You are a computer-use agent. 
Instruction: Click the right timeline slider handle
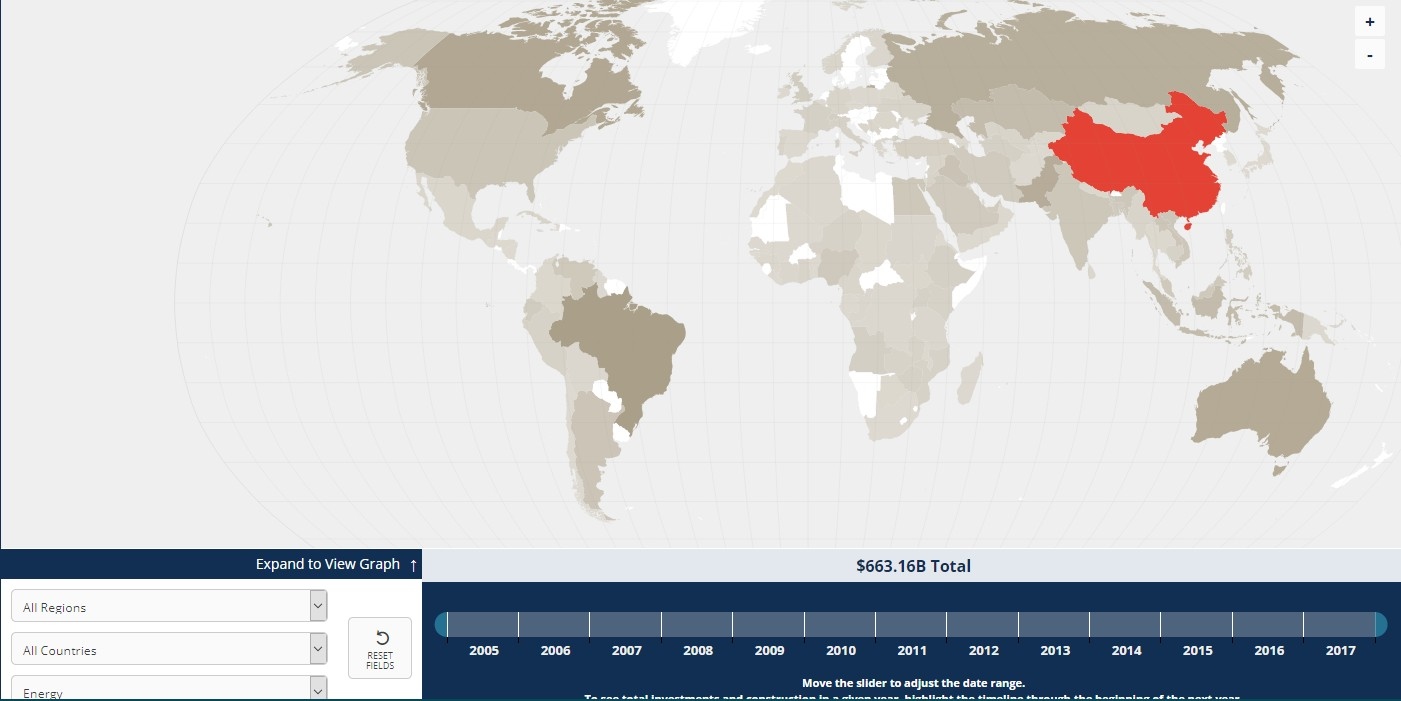click(1381, 624)
